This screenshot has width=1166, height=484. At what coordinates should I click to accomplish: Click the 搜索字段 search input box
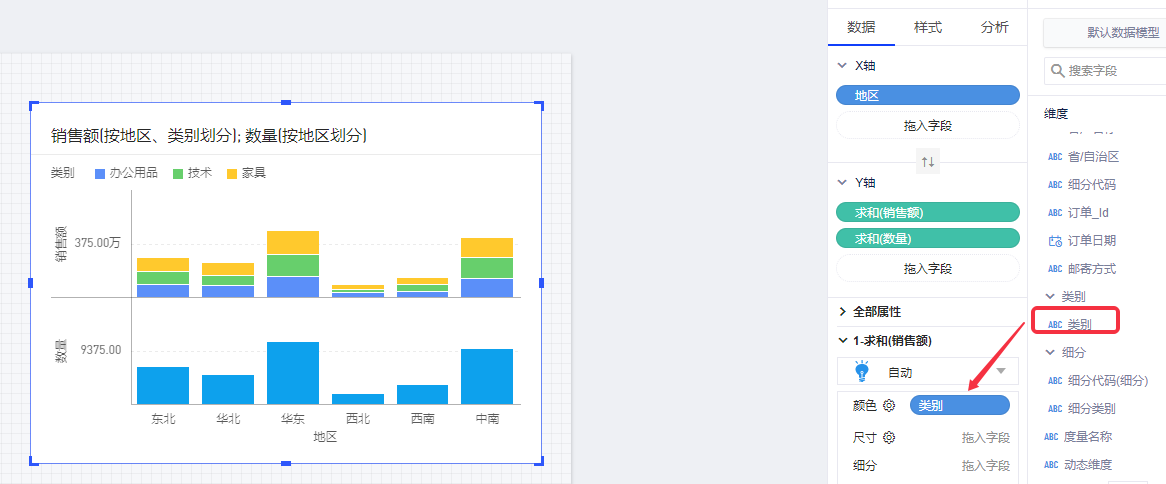point(1110,71)
